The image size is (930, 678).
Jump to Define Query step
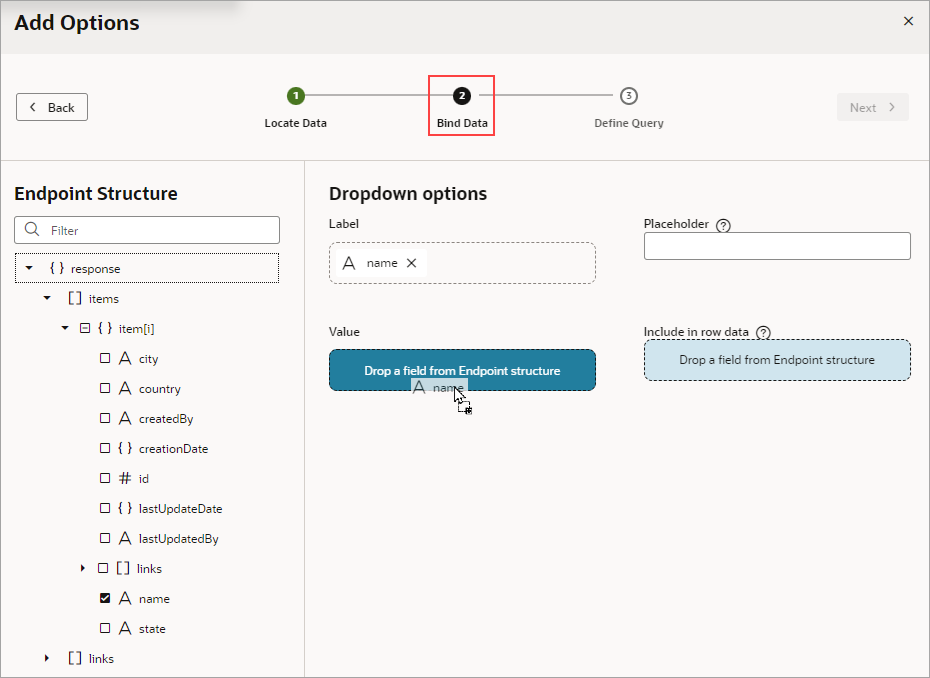pos(629,107)
